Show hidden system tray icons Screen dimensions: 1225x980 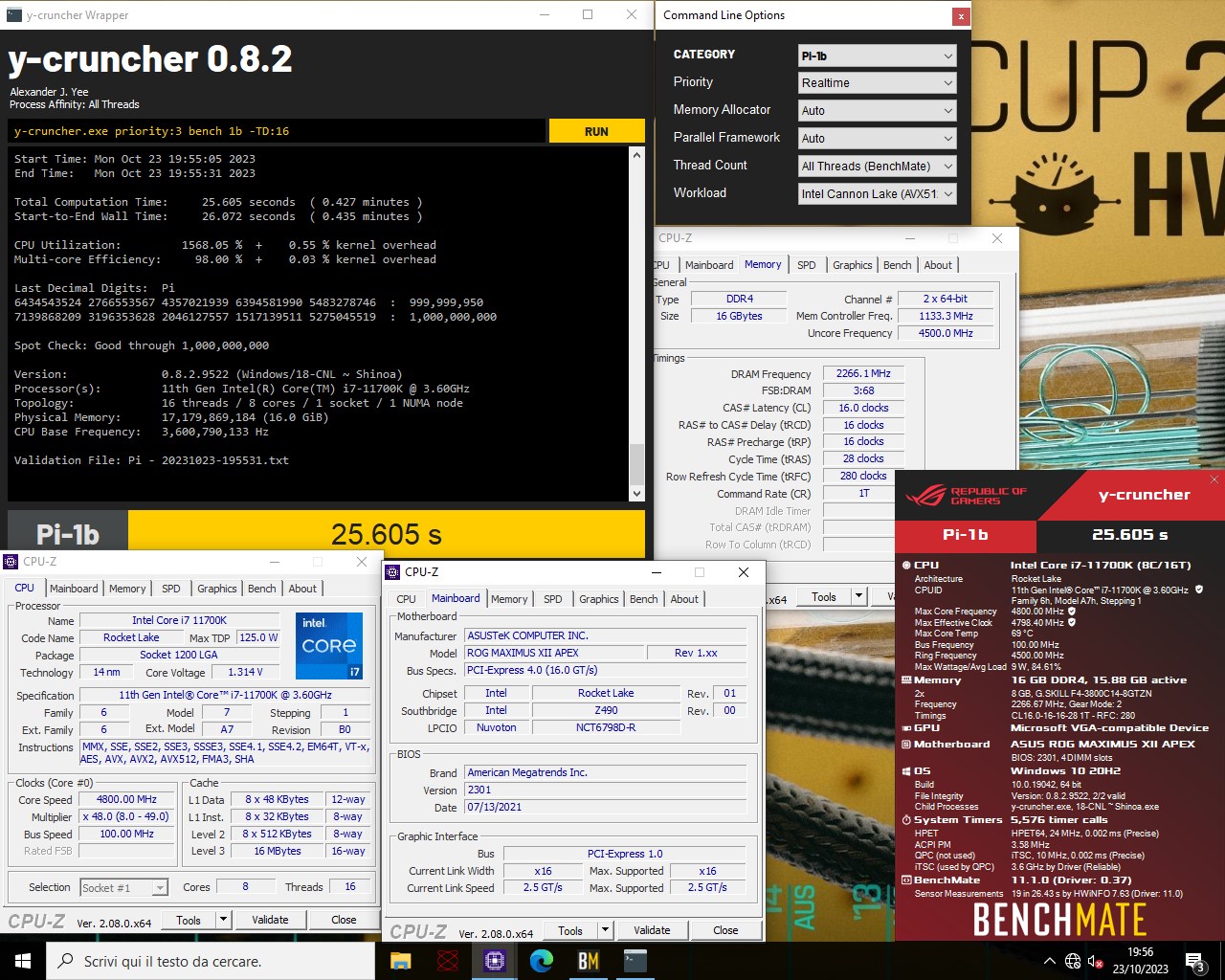click(x=1050, y=962)
